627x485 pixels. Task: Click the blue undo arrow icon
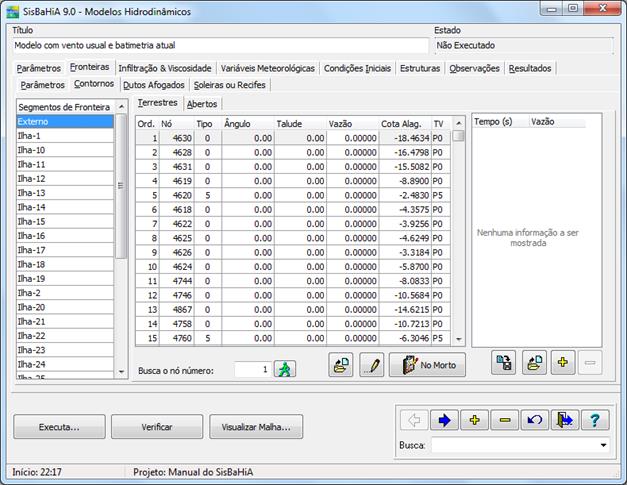[535, 420]
